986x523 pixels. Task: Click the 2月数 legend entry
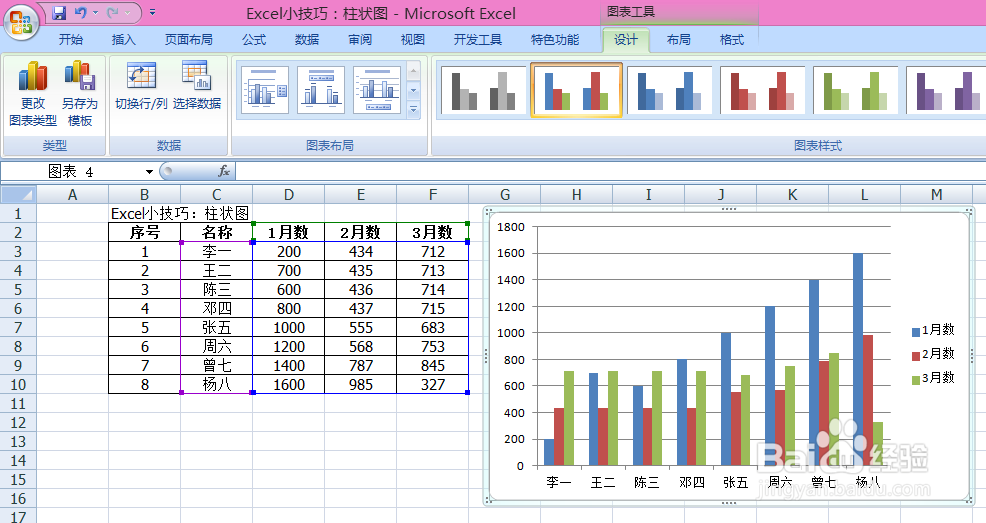tap(933, 354)
